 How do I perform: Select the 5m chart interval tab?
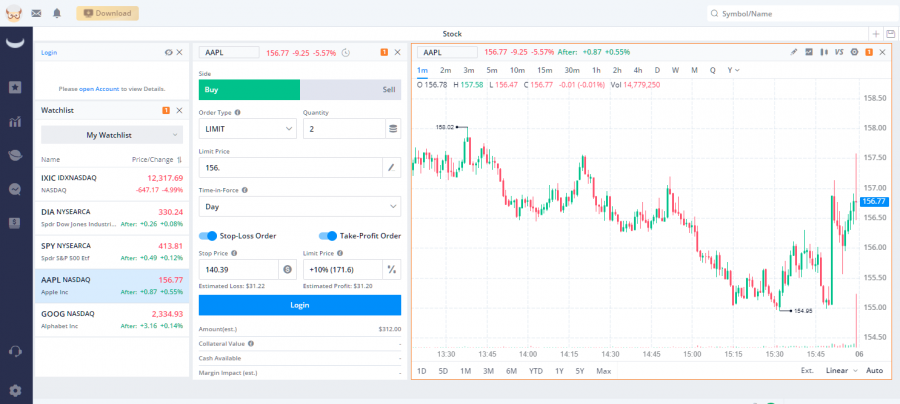[492, 70]
